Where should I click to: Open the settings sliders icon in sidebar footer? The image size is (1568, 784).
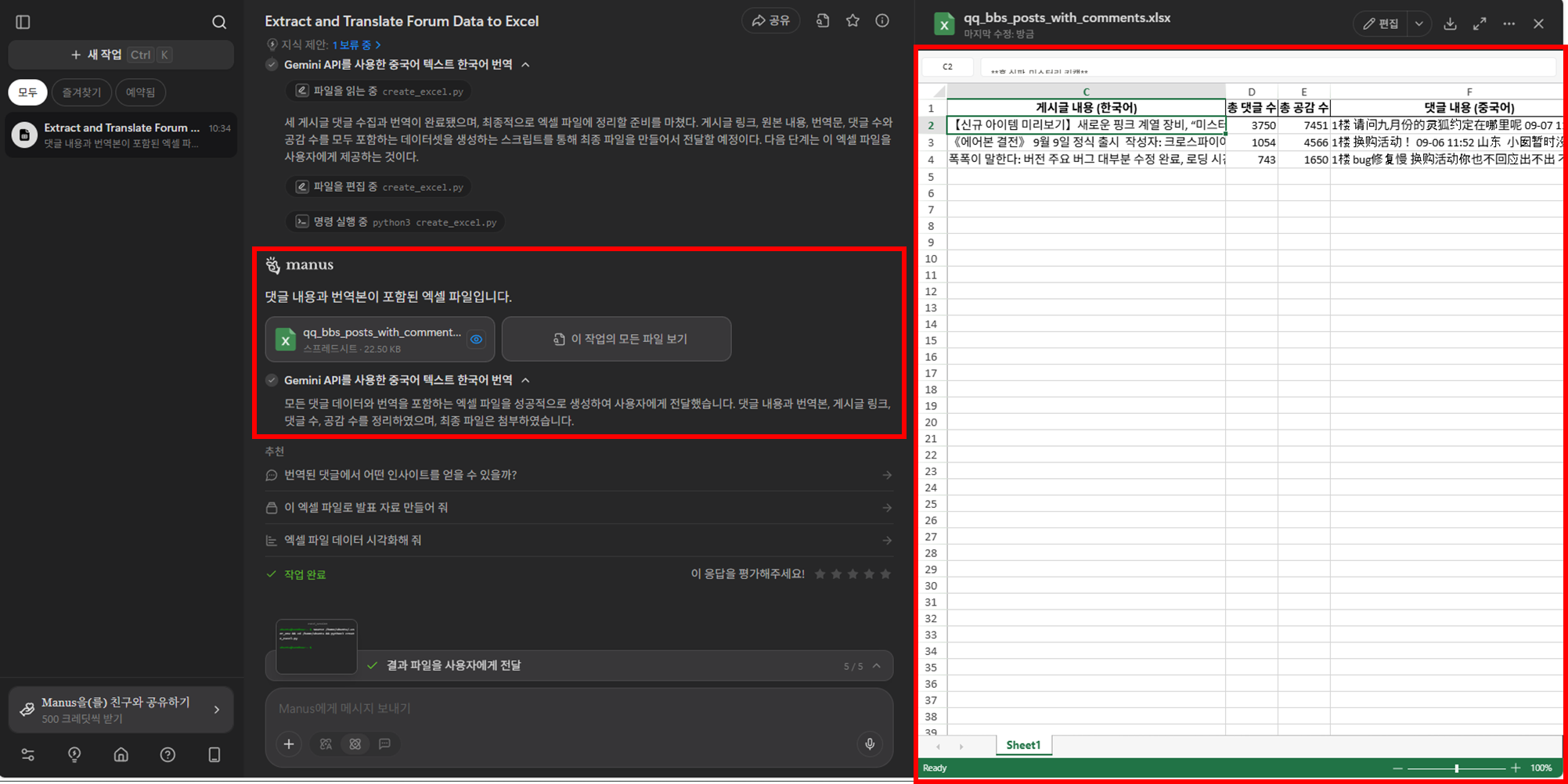tap(27, 754)
